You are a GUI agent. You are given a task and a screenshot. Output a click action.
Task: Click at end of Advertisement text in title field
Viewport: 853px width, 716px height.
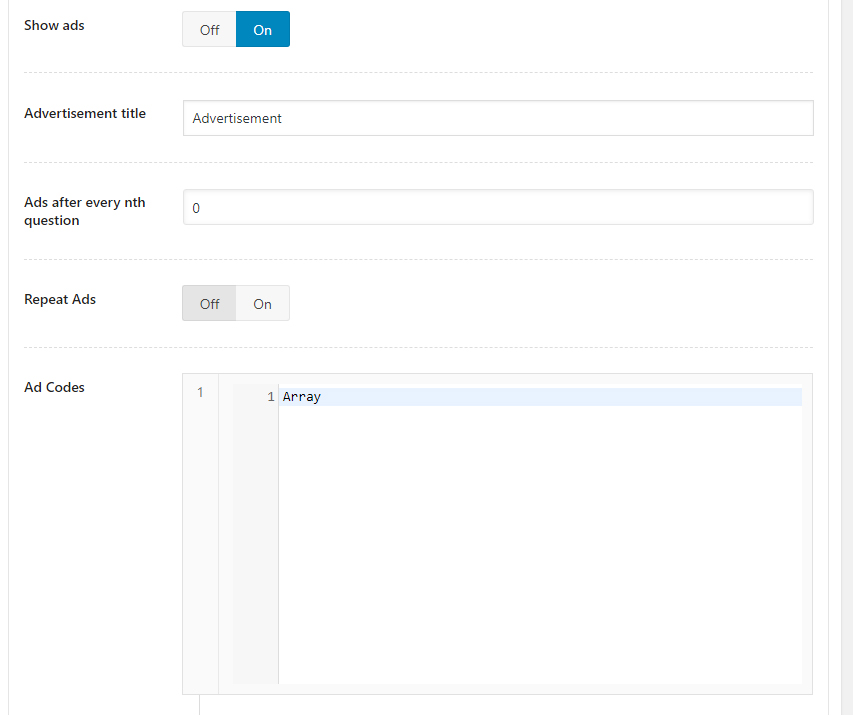coord(283,118)
